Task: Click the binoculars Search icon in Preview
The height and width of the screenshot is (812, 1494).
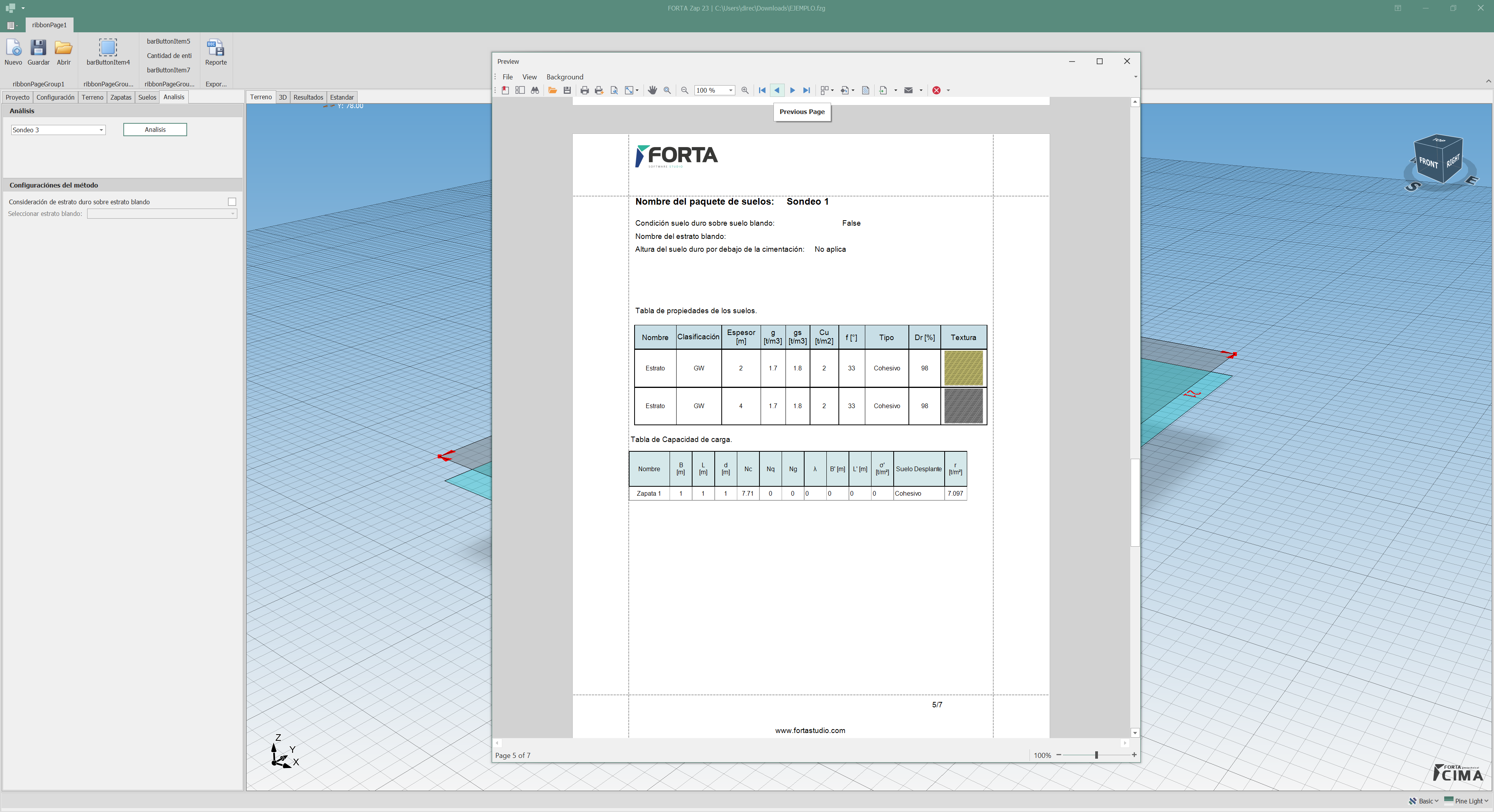Action: [535, 91]
